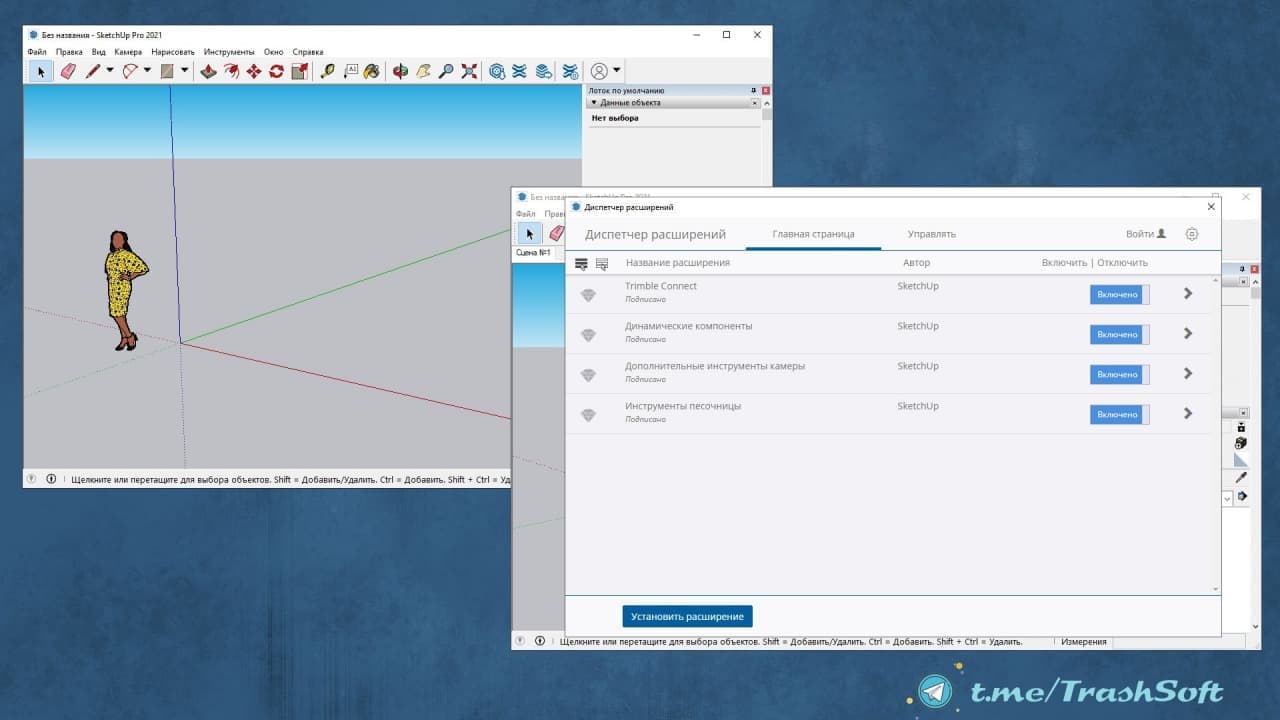The height and width of the screenshot is (720, 1280).
Task: Click the Установить расширение button
Action: (687, 616)
